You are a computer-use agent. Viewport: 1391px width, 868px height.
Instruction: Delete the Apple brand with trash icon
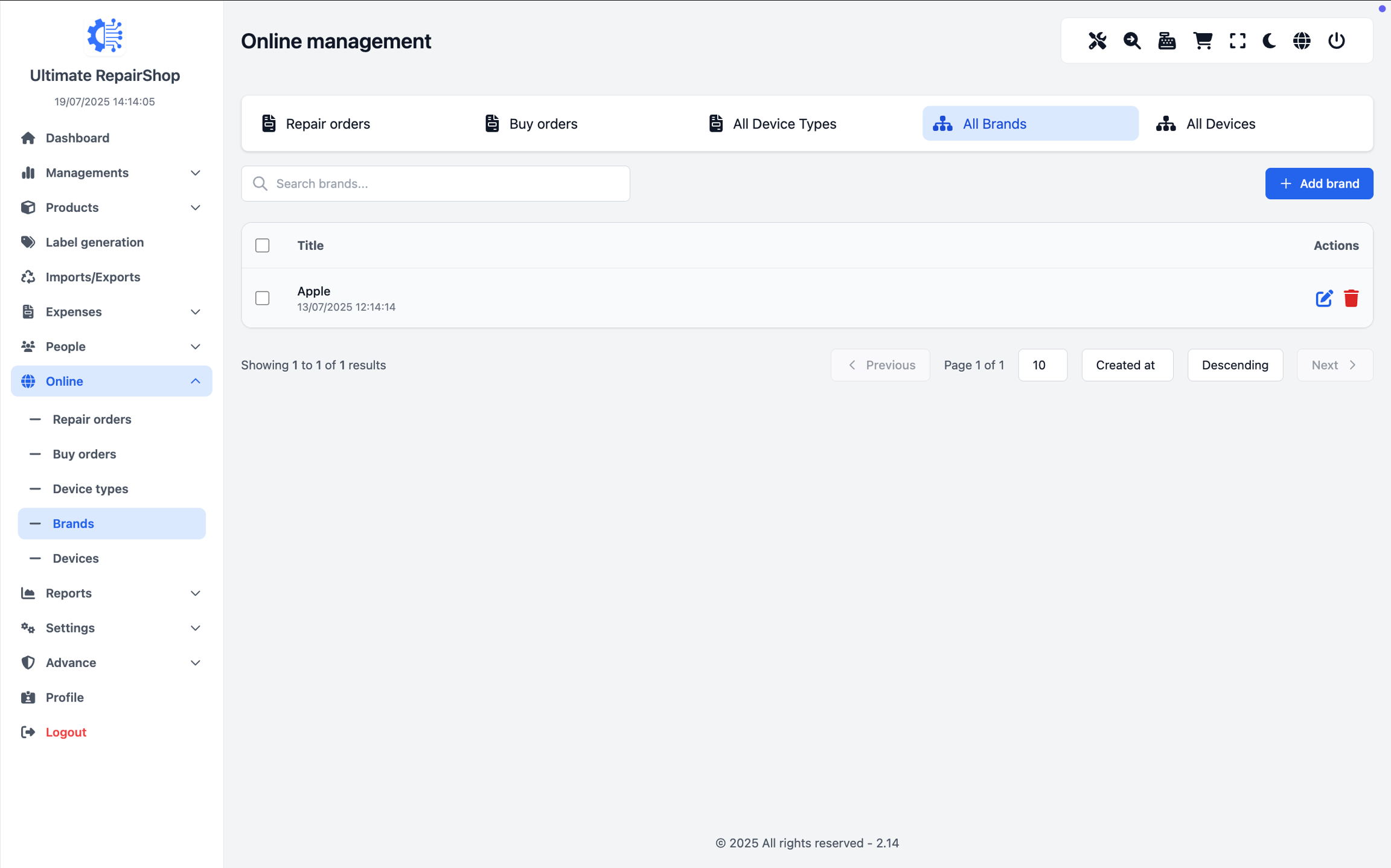pyautogui.click(x=1351, y=298)
